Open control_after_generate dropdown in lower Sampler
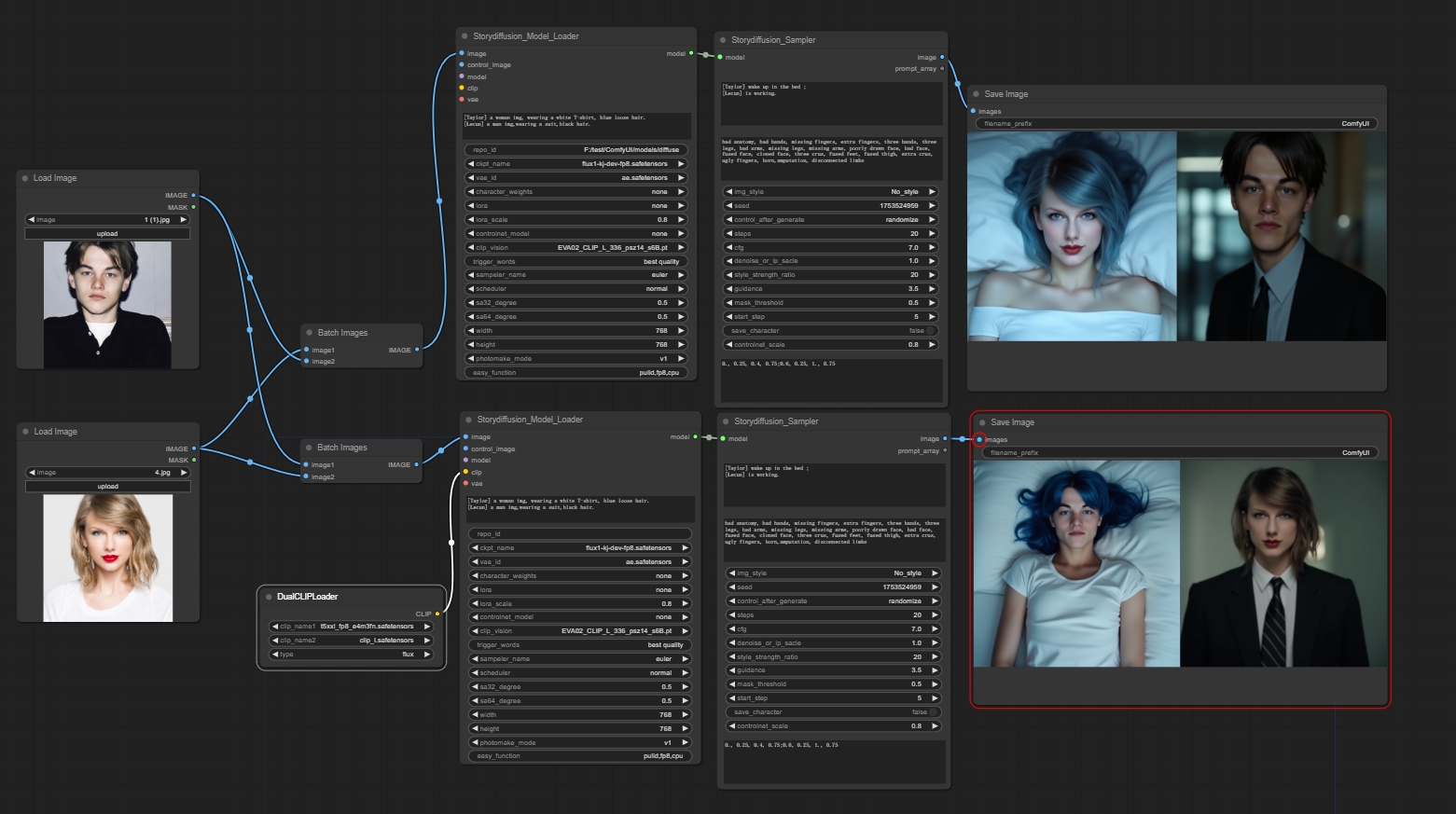Screen dimensions: 1456x814 (x=833, y=600)
